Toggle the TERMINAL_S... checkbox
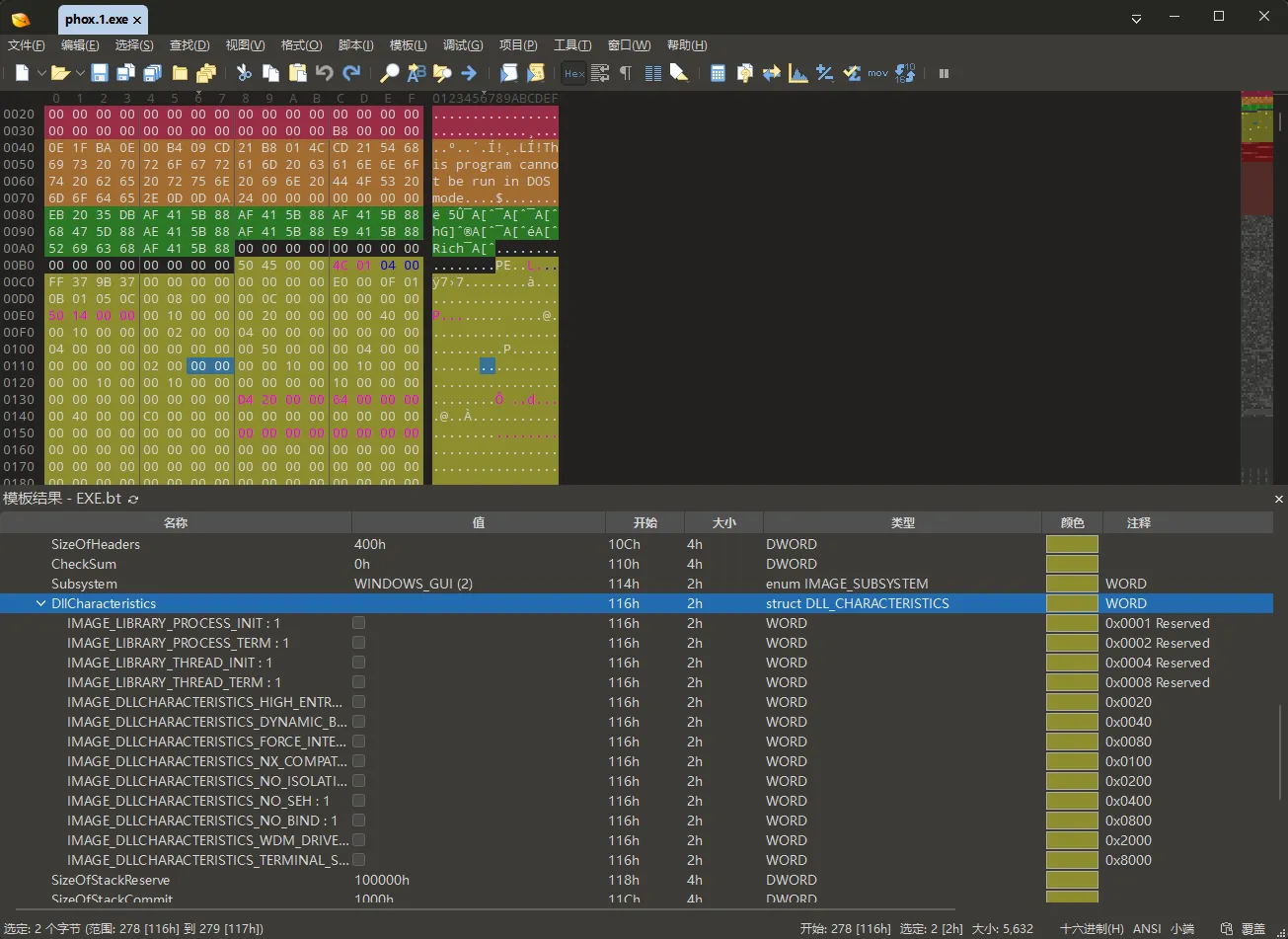The height and width of the screenshot is (939, 1288). tap(358, 860)
